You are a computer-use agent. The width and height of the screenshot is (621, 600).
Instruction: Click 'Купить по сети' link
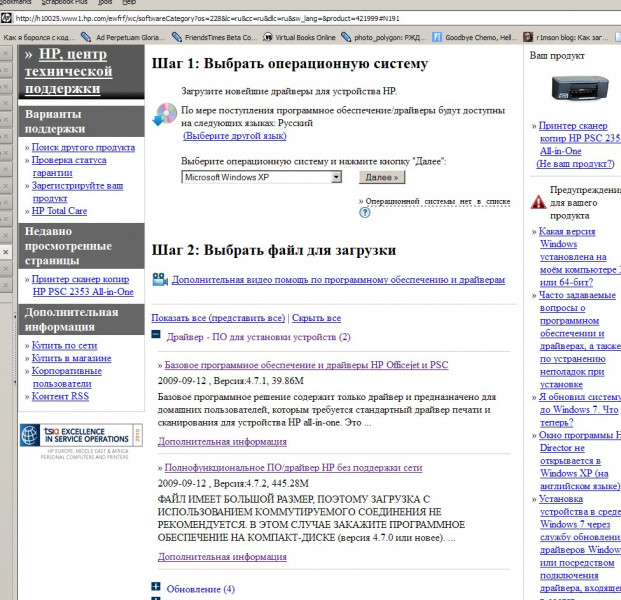pyautogui.click(x=64, y=346)
